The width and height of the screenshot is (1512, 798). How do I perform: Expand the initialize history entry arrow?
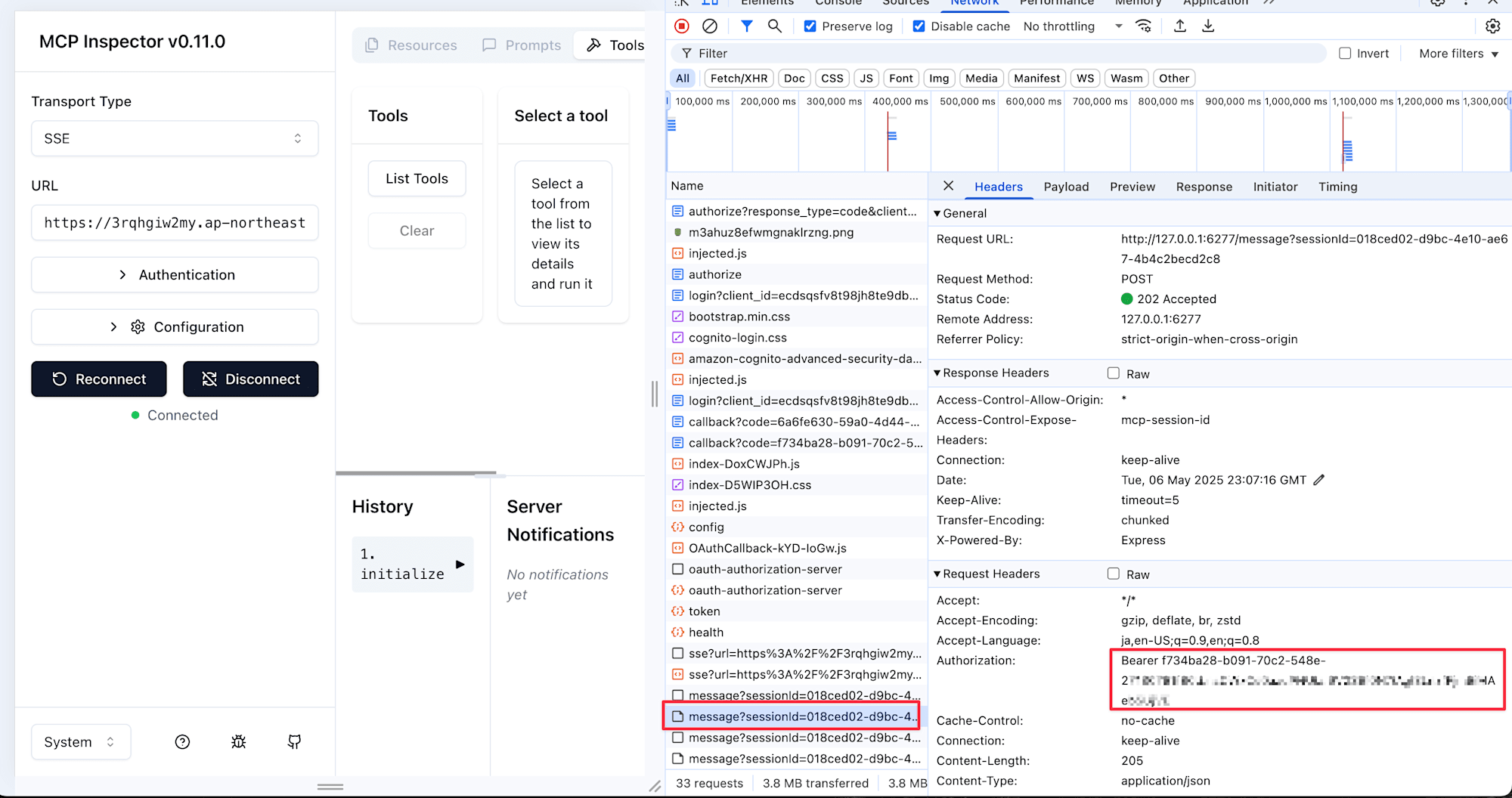[x=460, y=564]
